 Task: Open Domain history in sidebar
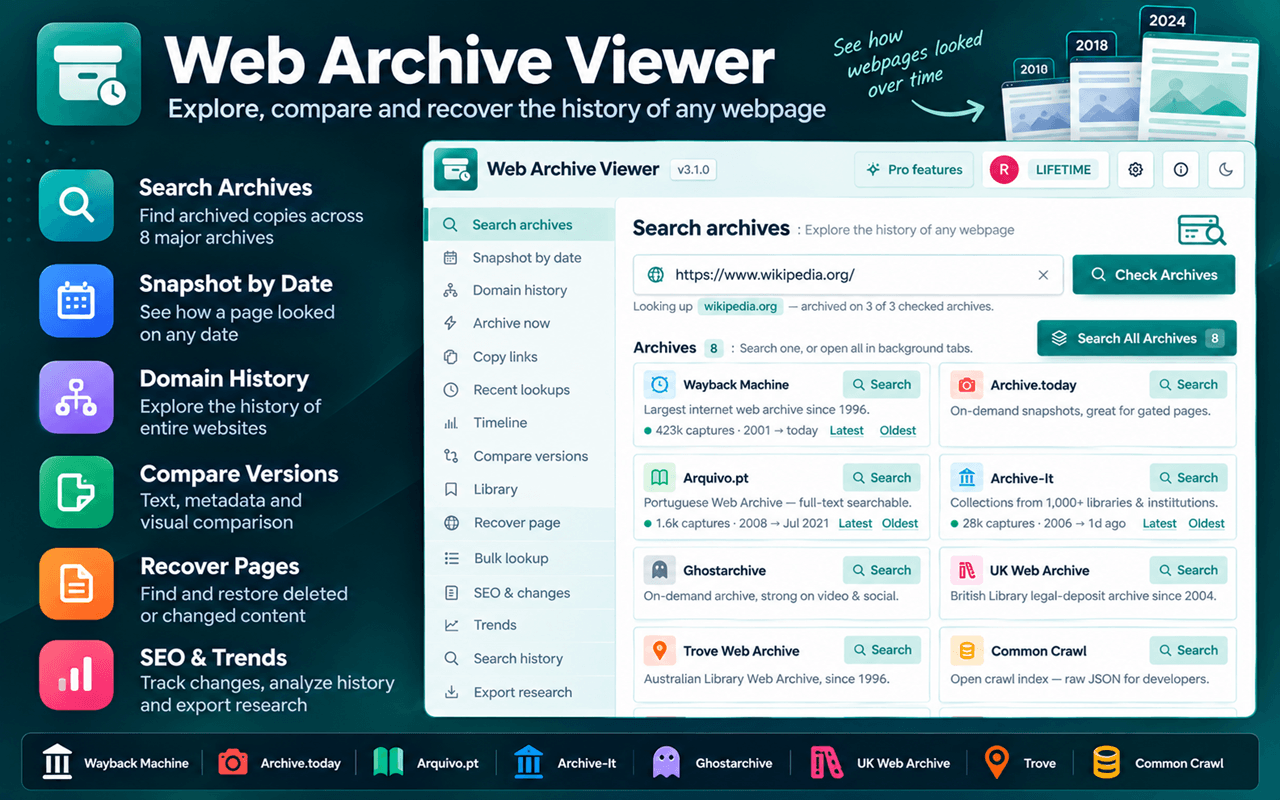[520, 290]
